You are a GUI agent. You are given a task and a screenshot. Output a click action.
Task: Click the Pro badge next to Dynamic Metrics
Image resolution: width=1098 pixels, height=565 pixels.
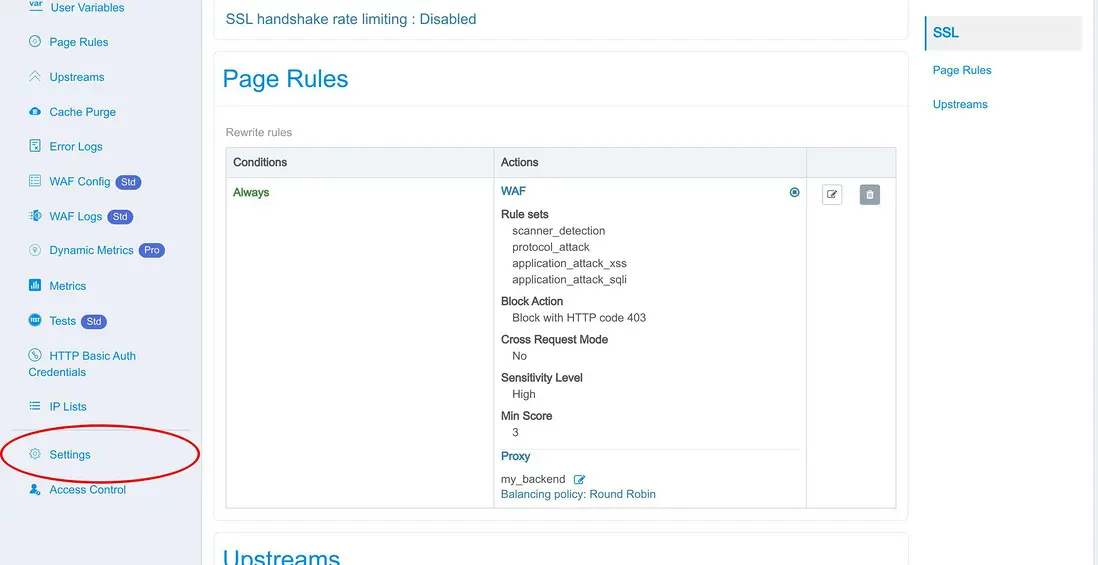(x=151, y=250)
